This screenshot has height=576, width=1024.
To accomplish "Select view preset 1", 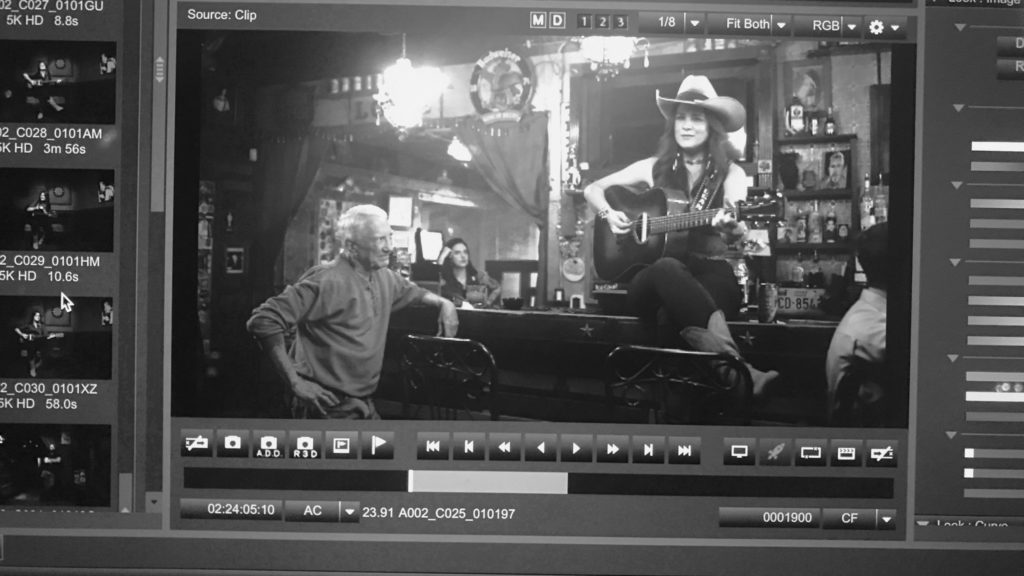I will point(584,22).
